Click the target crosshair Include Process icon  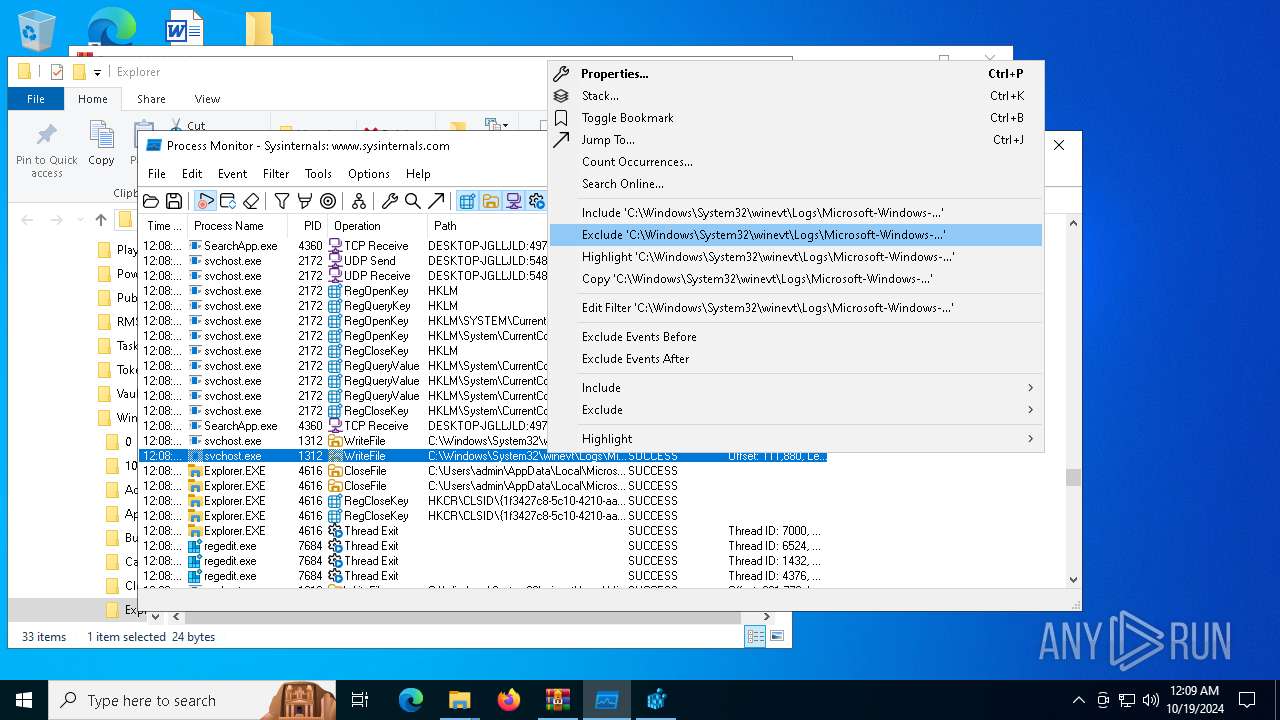(x=328, y=201)
